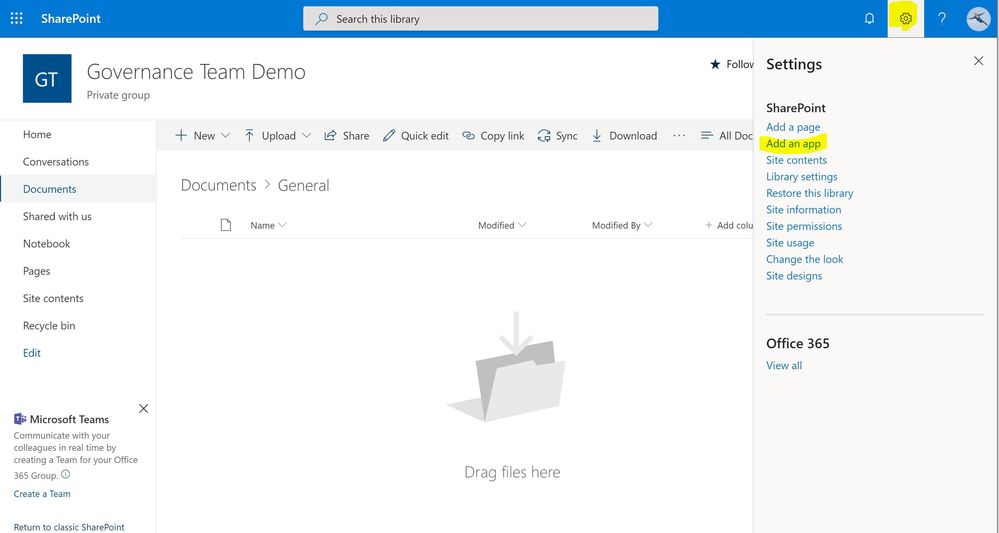This screenshot has width=999, height=533.
Task: Open the Settings gear icon
Action: coord(905,18)
